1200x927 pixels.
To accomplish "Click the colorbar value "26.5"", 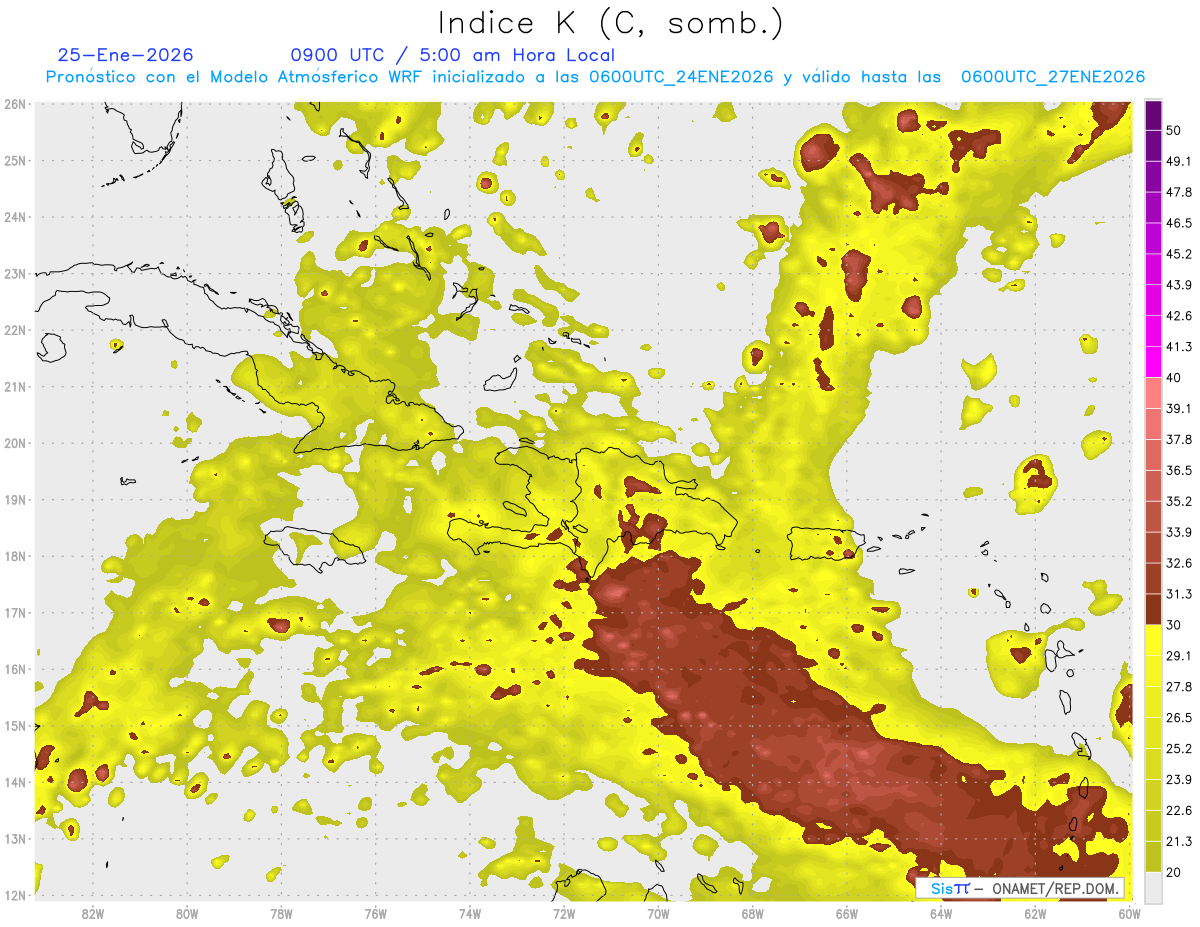I will click(1178, 717).
